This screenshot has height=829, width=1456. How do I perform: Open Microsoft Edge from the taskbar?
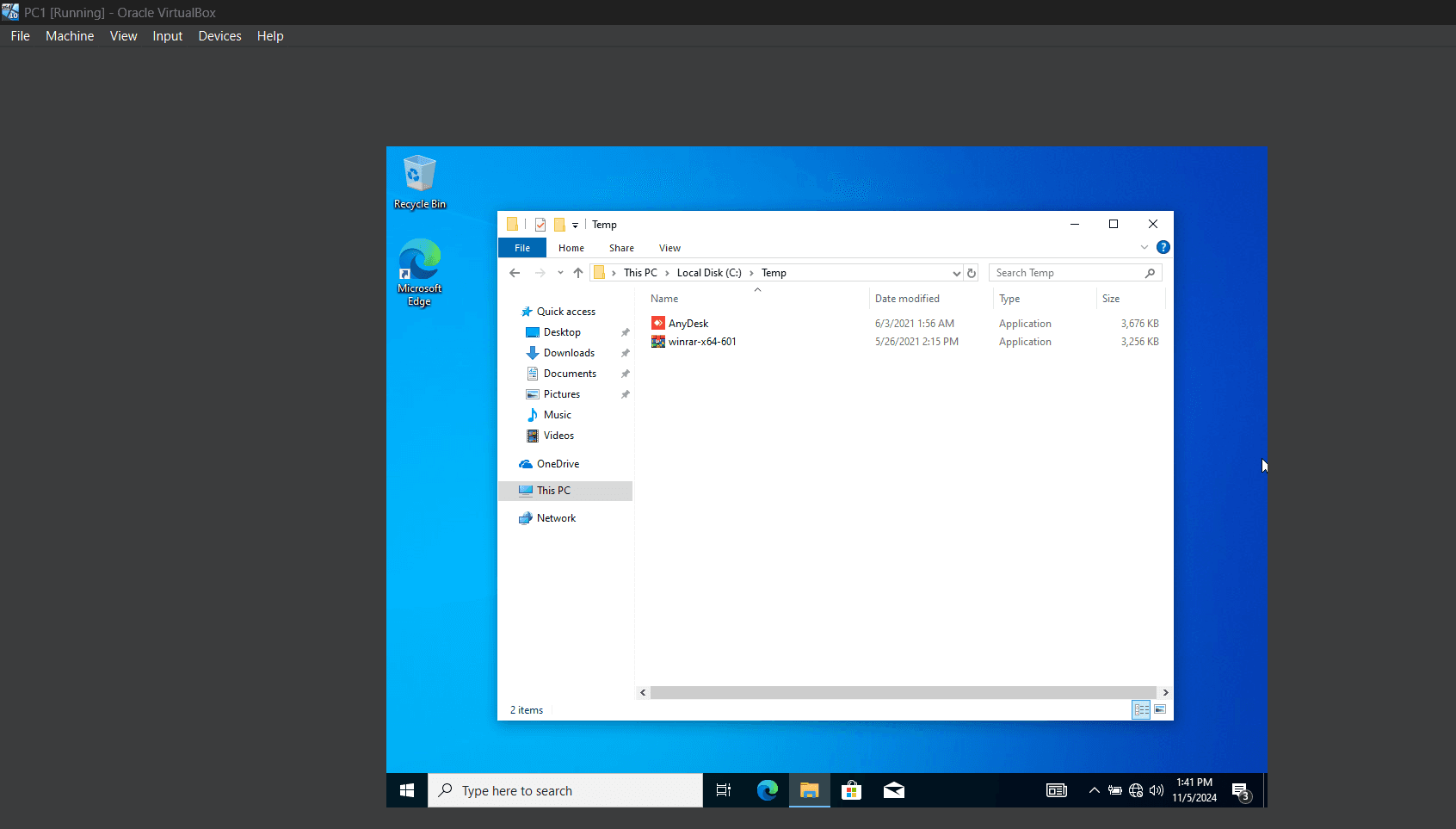pos(767,790)
